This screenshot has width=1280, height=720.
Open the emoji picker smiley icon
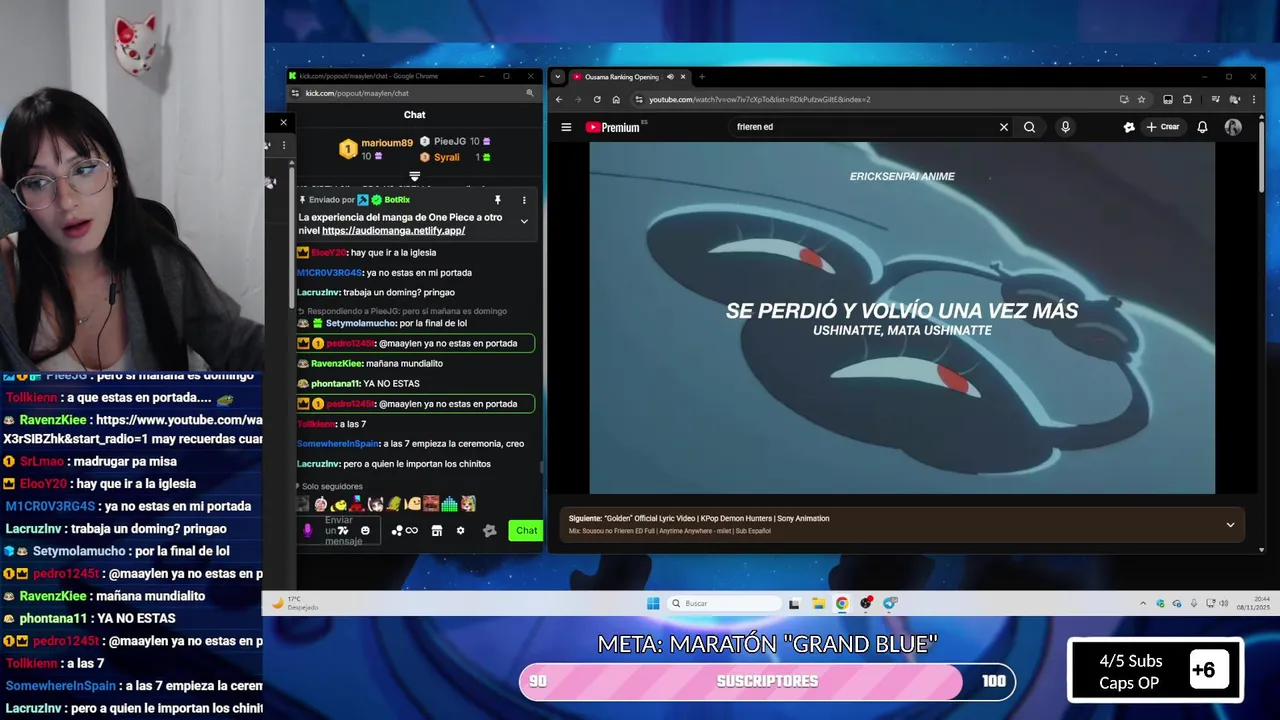pos(365,531)
